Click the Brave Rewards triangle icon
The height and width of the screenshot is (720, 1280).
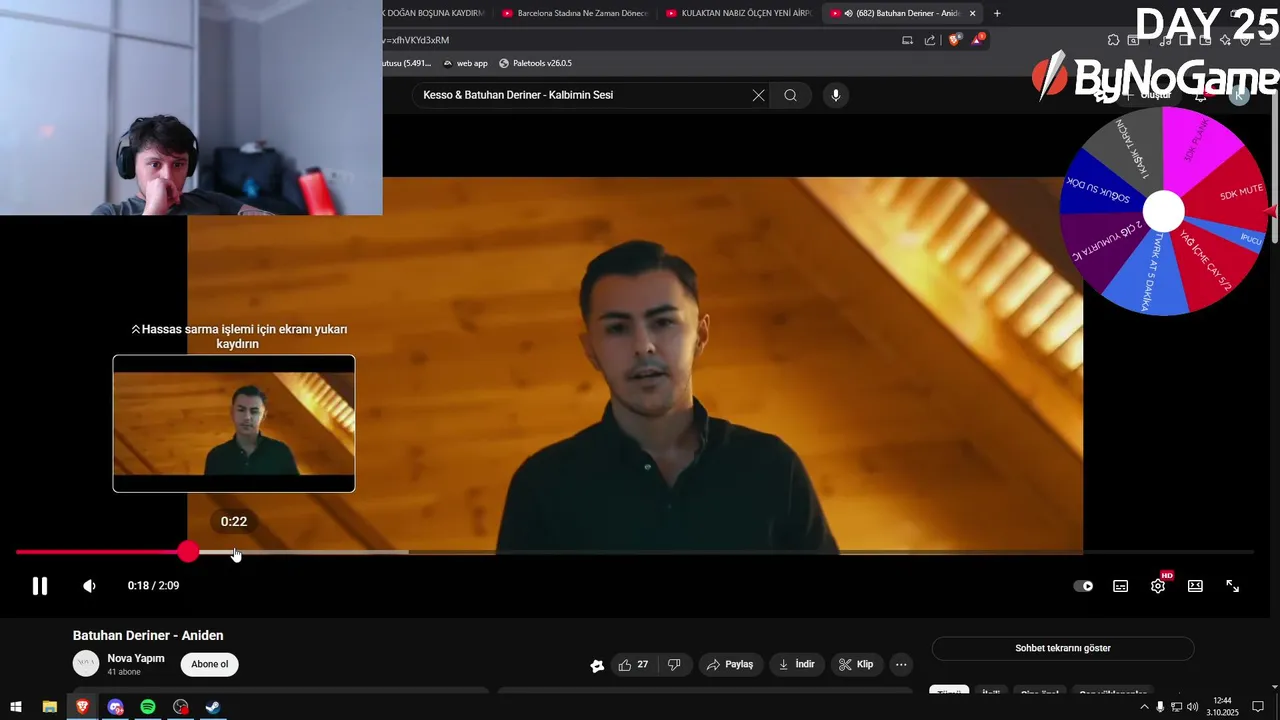click(978, 40)
